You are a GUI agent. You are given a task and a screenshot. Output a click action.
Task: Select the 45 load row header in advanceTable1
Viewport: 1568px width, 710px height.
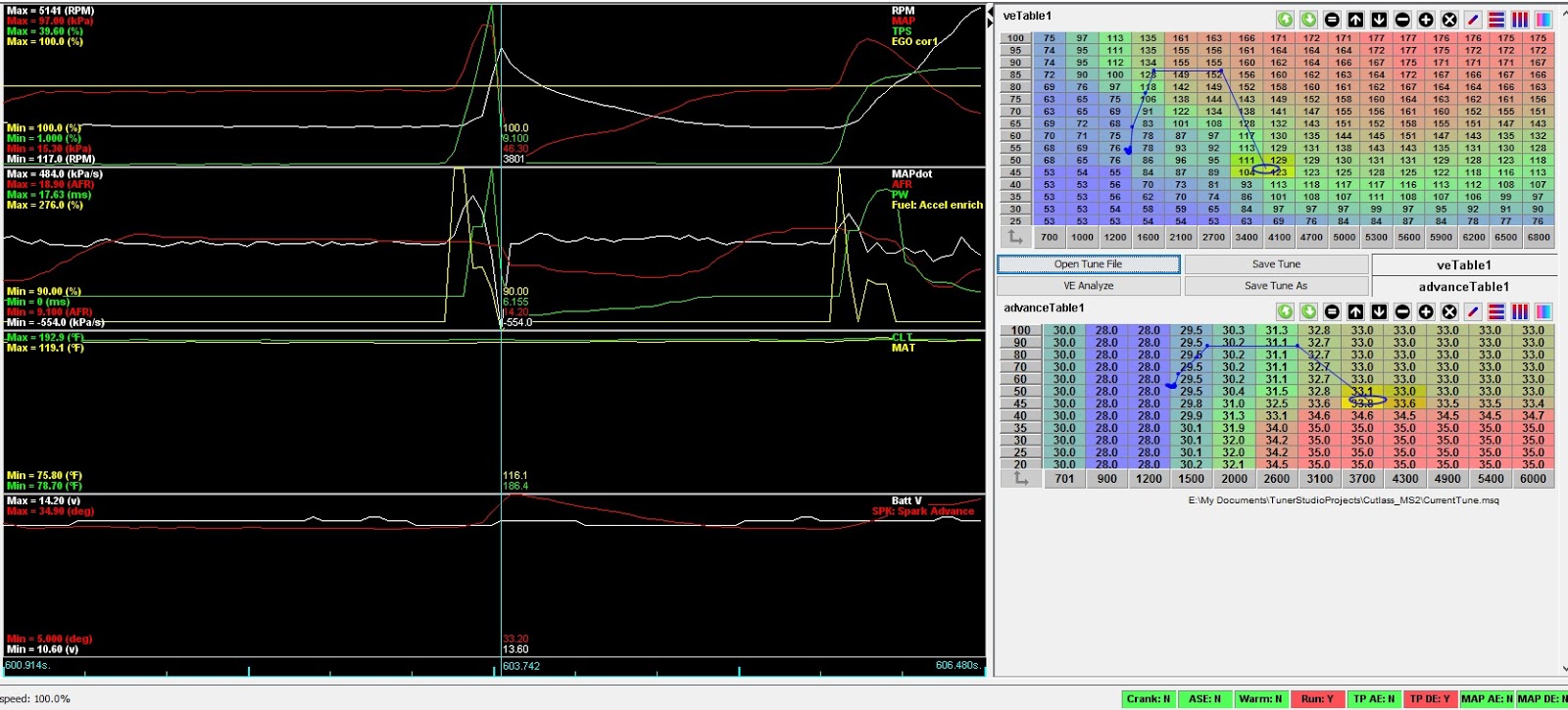[x=1020, y=403]
